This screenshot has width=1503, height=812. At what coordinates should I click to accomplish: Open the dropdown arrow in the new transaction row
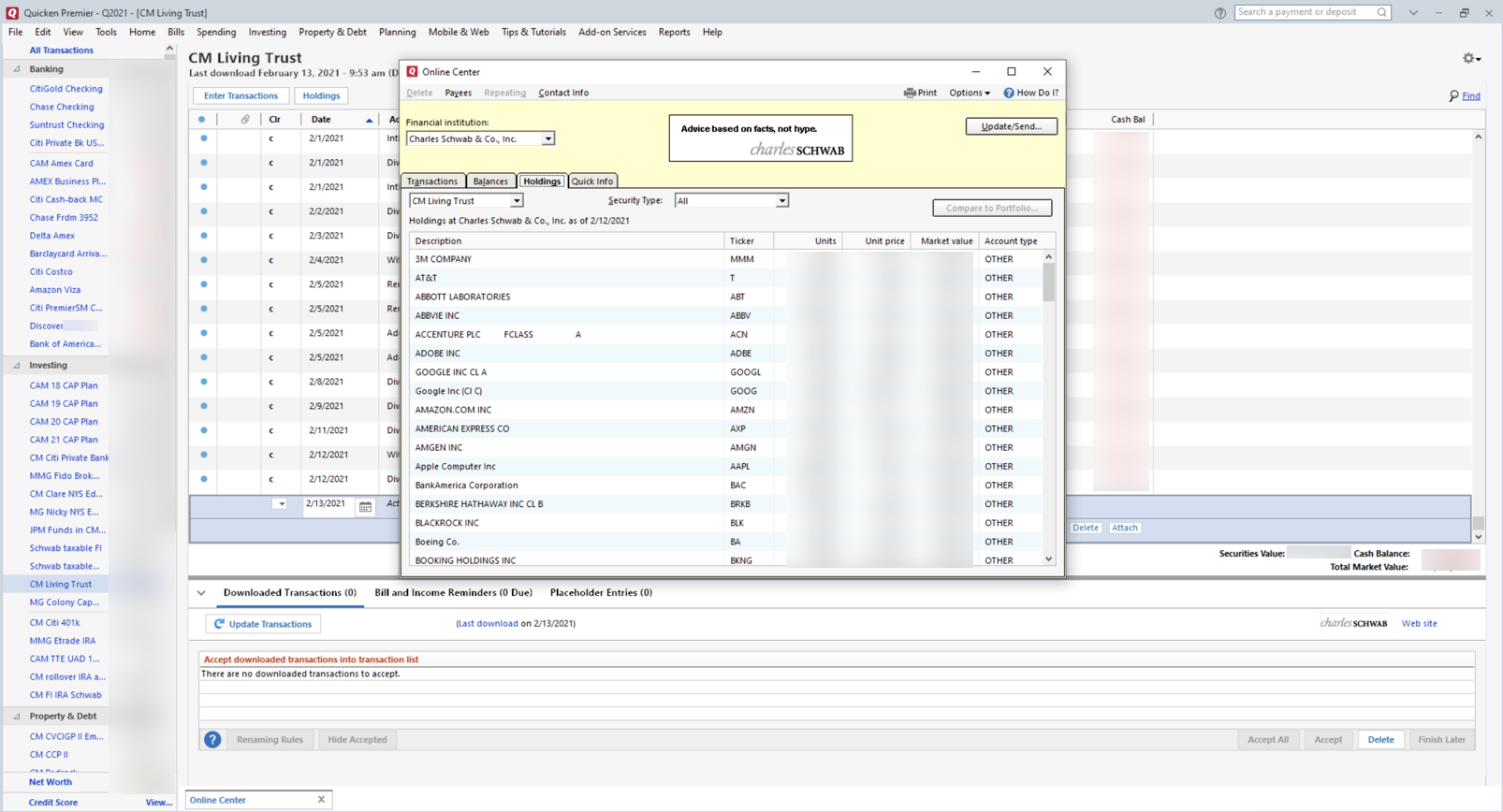tap(280, 504)
